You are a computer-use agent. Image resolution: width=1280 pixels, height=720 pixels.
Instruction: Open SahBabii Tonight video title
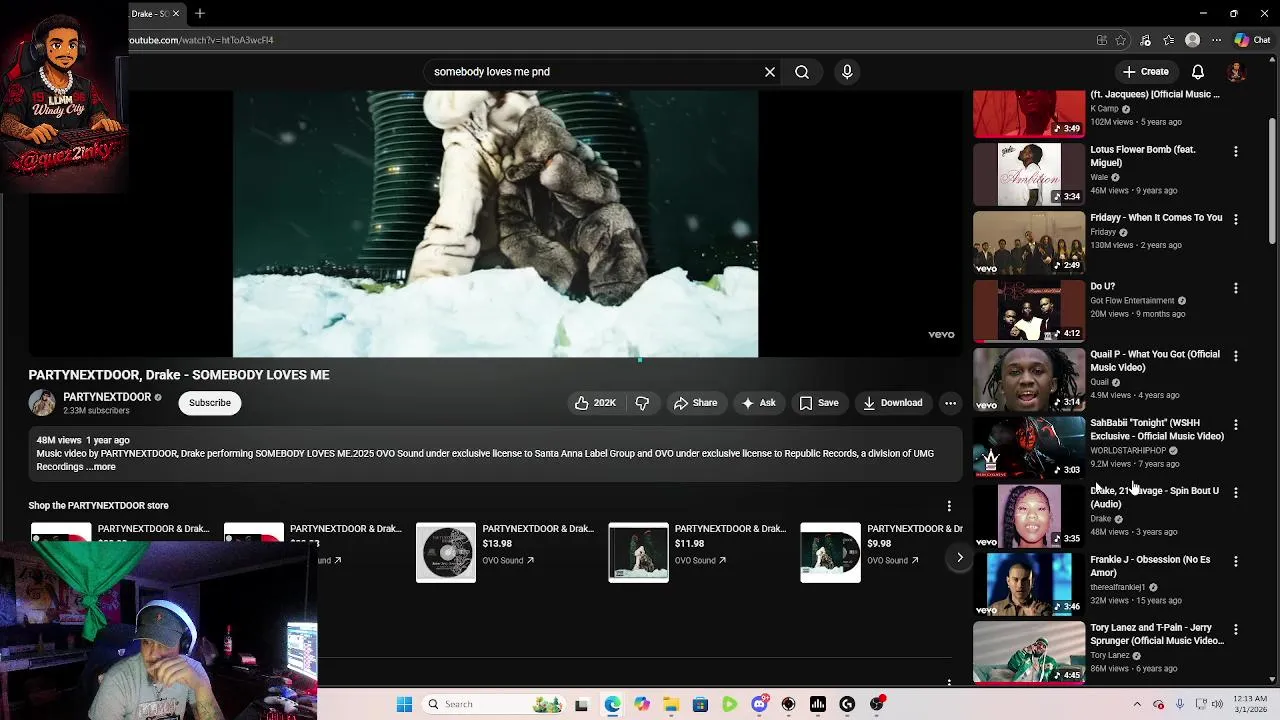click(1157, 430)
